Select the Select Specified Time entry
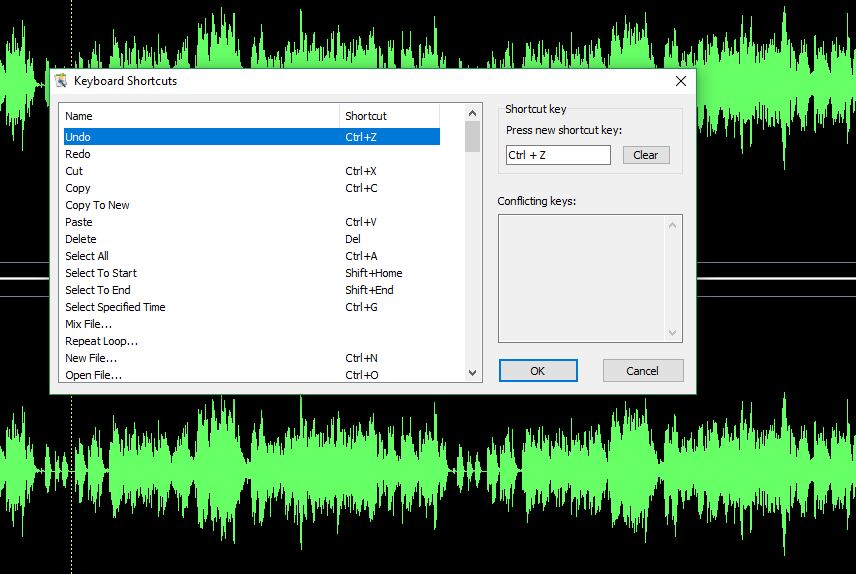 point(115,307)
